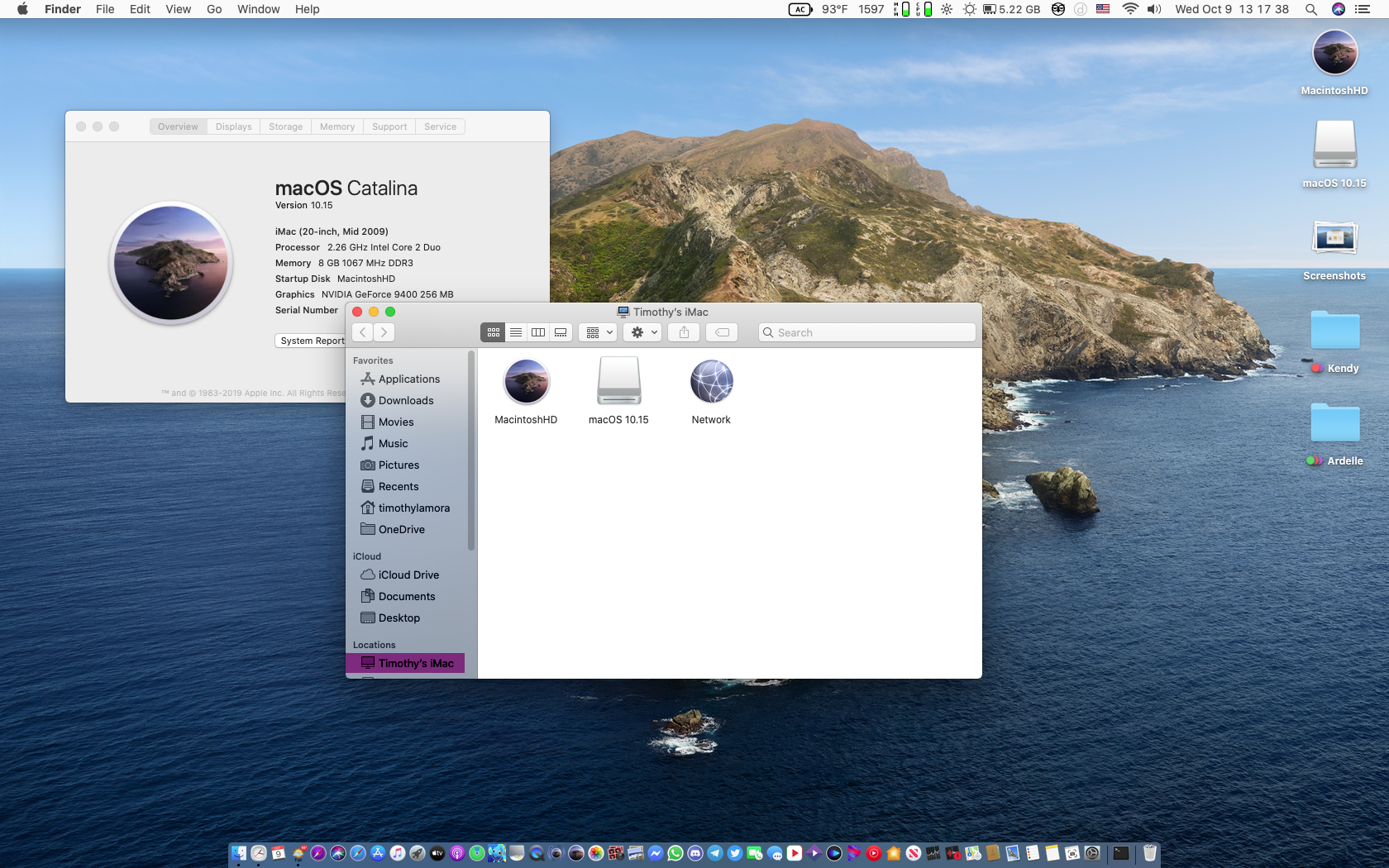The image size is (1389, 868).
Task: Open the Edit menu
Action: (140, 9)
